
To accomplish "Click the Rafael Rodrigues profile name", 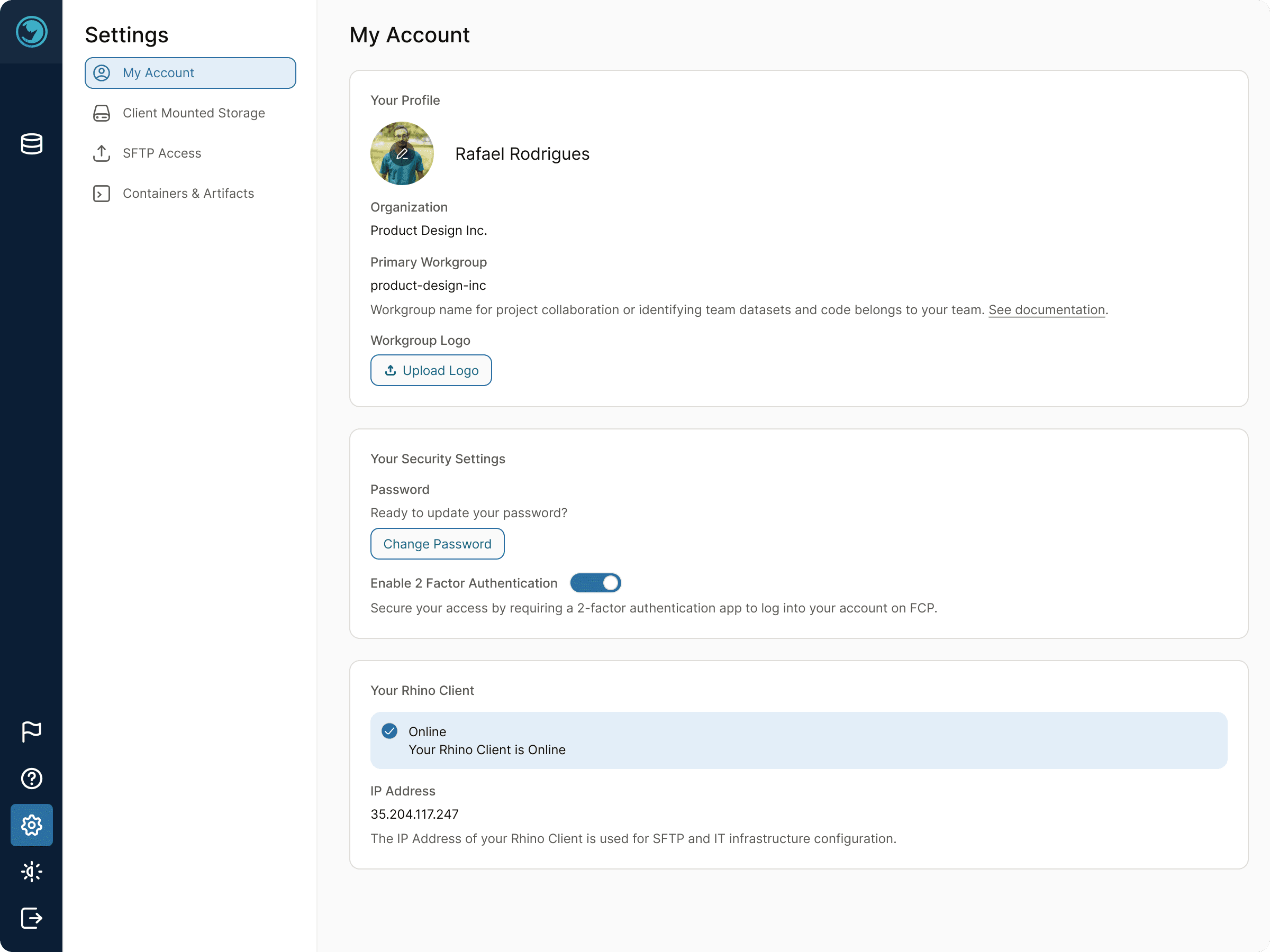I will click(x=522, y=154).
